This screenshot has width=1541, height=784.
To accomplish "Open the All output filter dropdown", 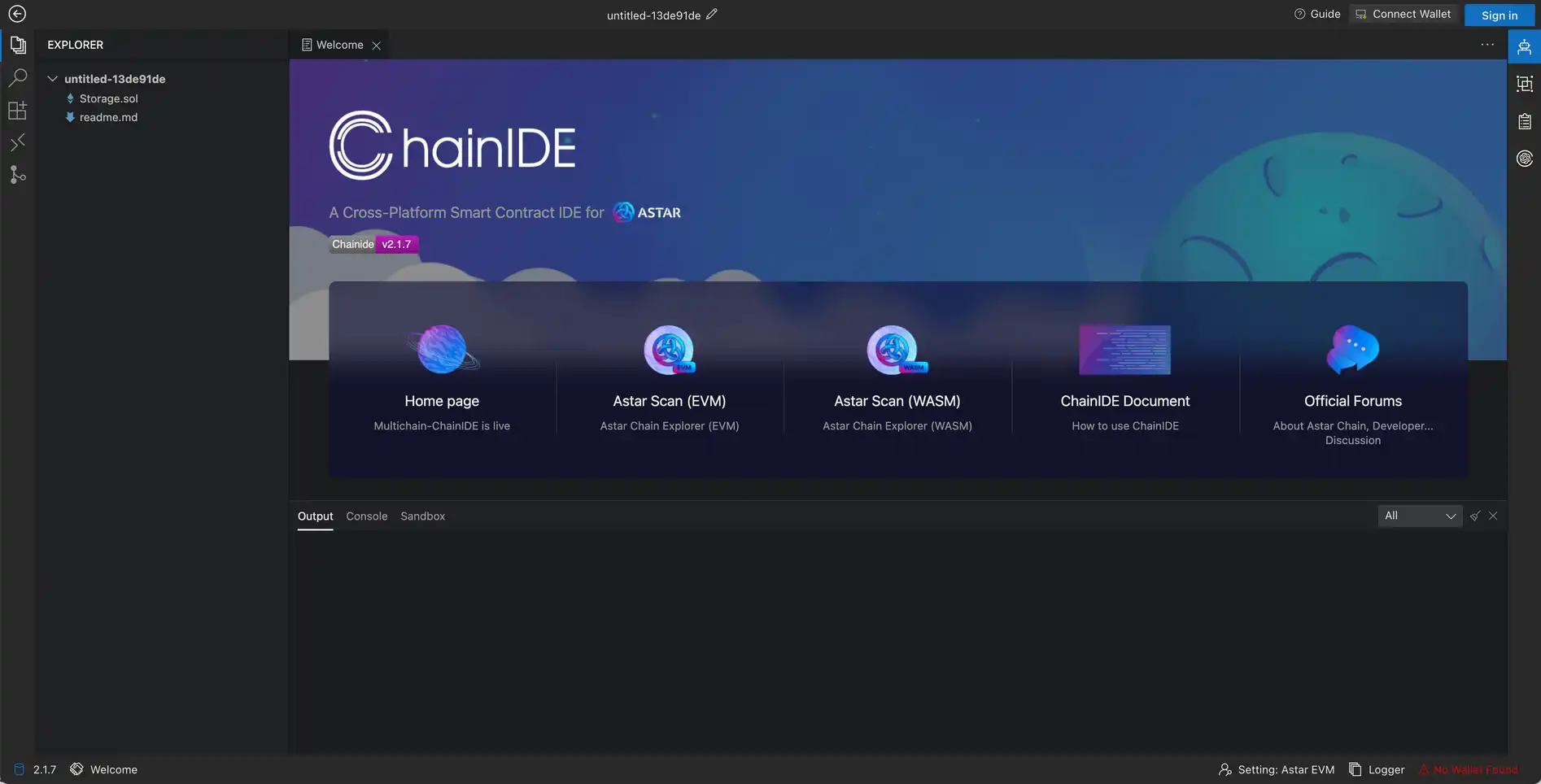I will (x=1419, y=516).
